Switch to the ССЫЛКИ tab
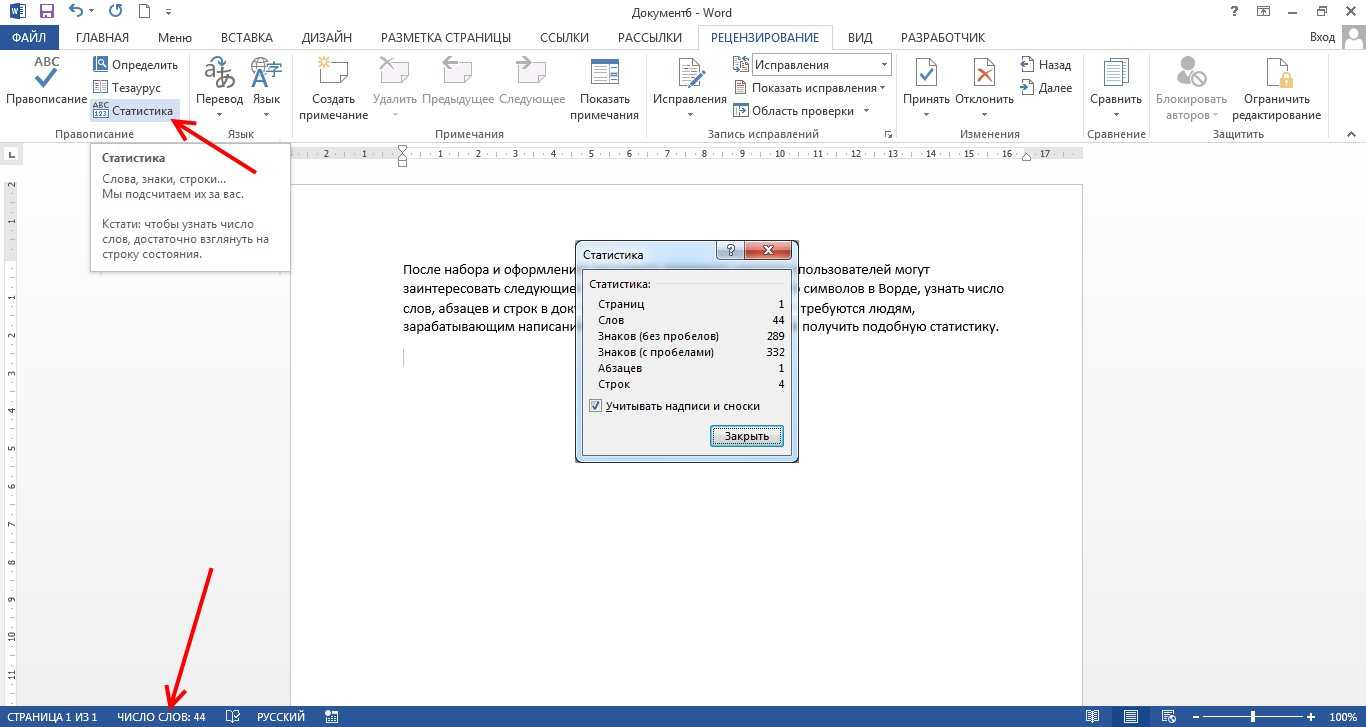Screen dimensions: 1366x727 tap(564, 37)
